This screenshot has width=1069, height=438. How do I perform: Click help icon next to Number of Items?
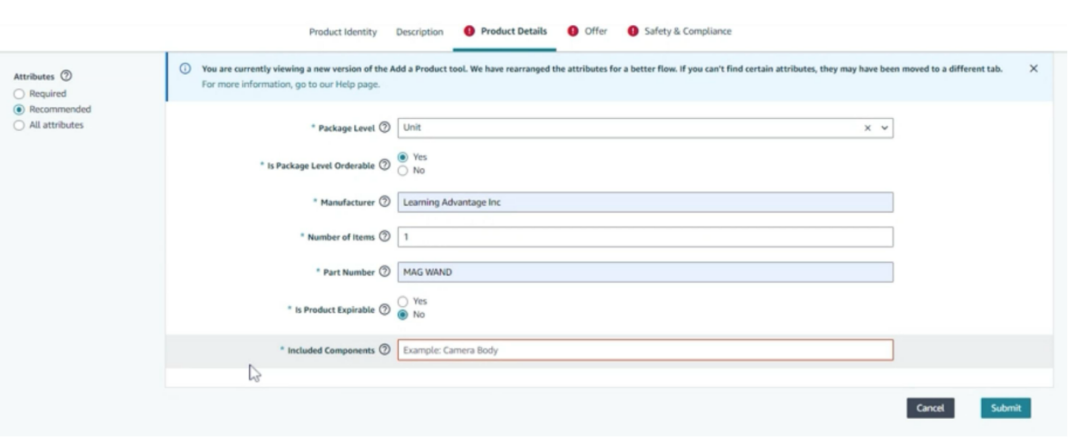385,237
